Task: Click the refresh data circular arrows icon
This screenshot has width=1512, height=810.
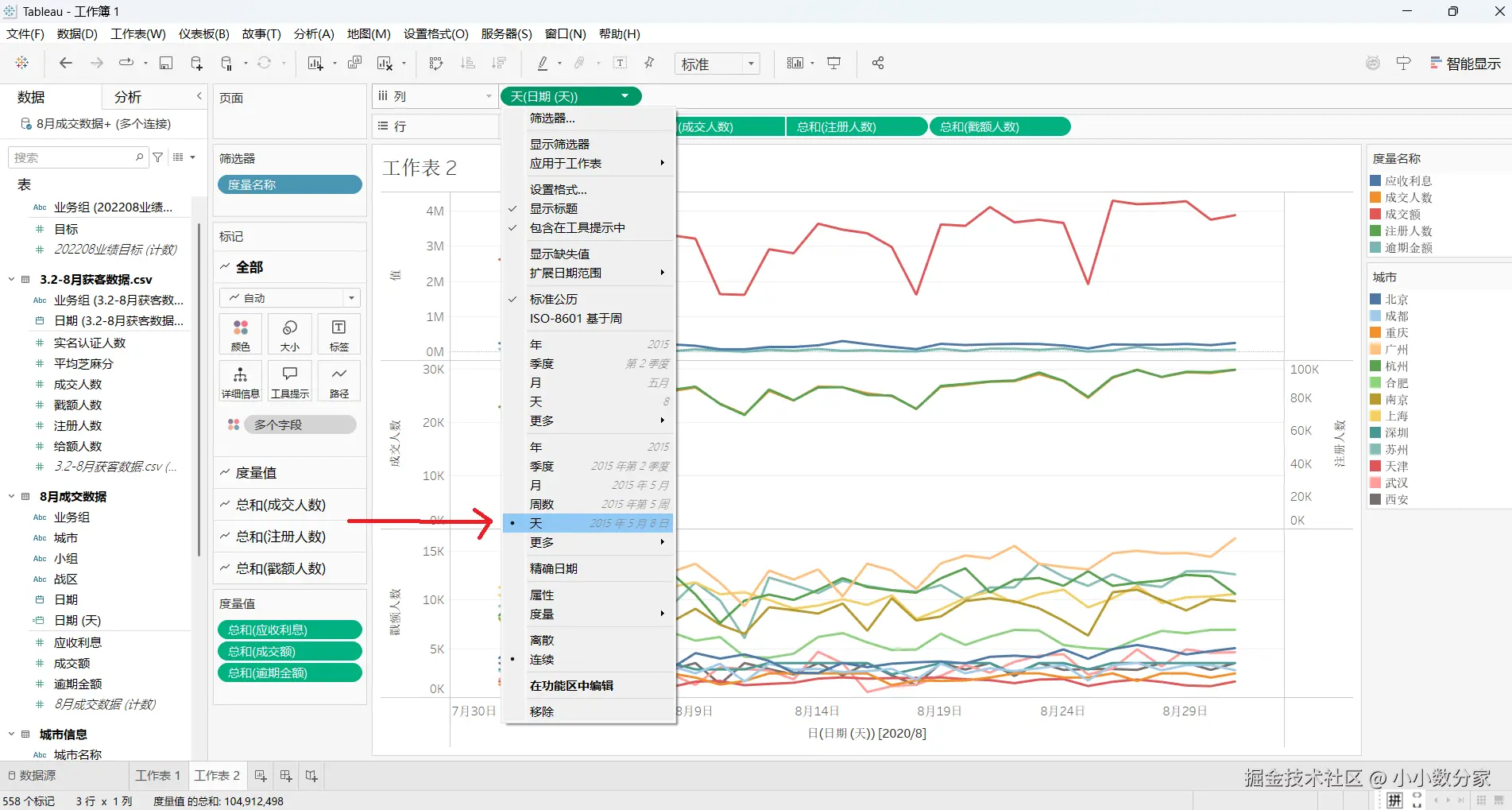Action: (264, 63)
